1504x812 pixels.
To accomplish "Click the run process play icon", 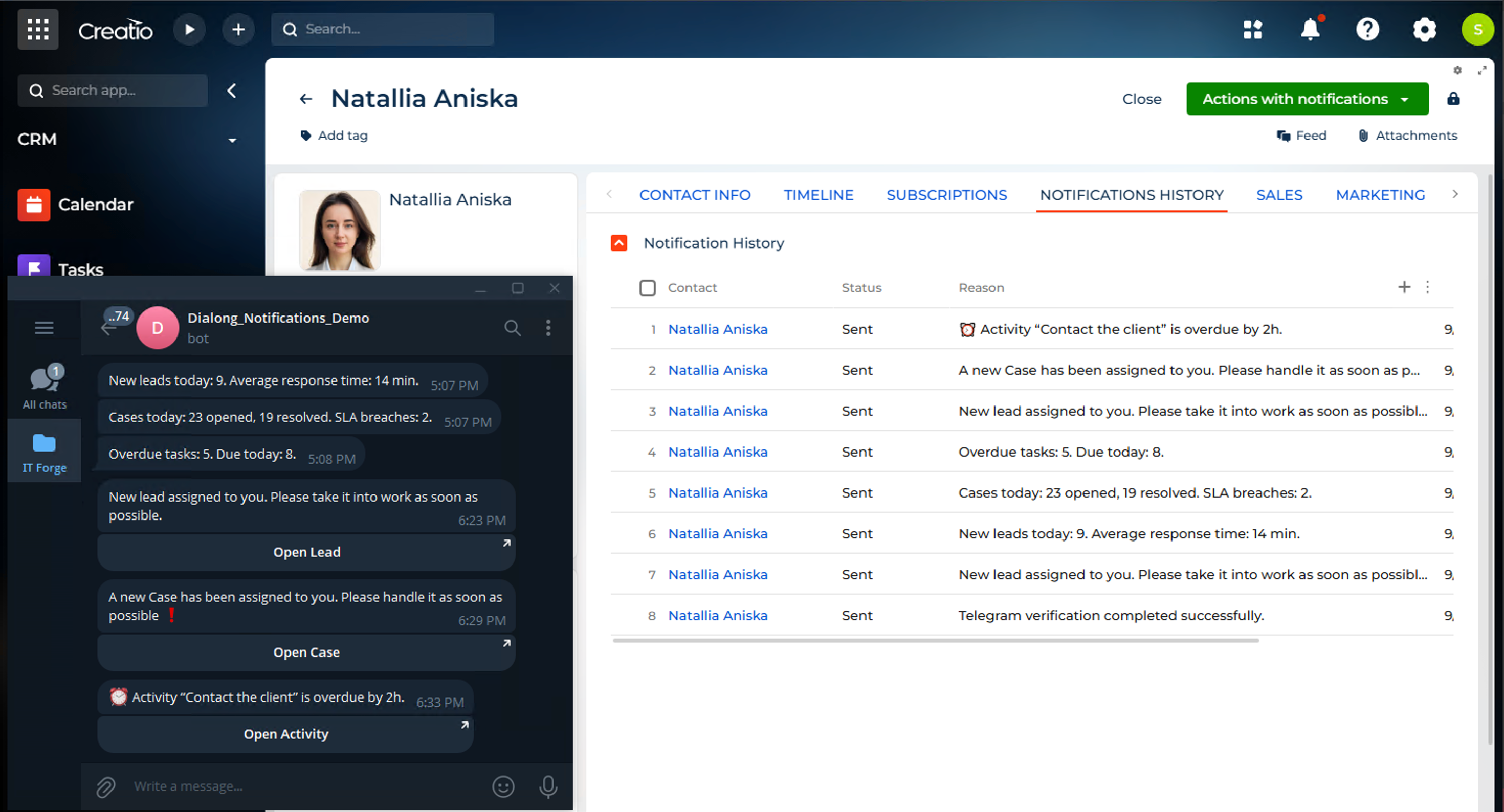I will [189, 29].
